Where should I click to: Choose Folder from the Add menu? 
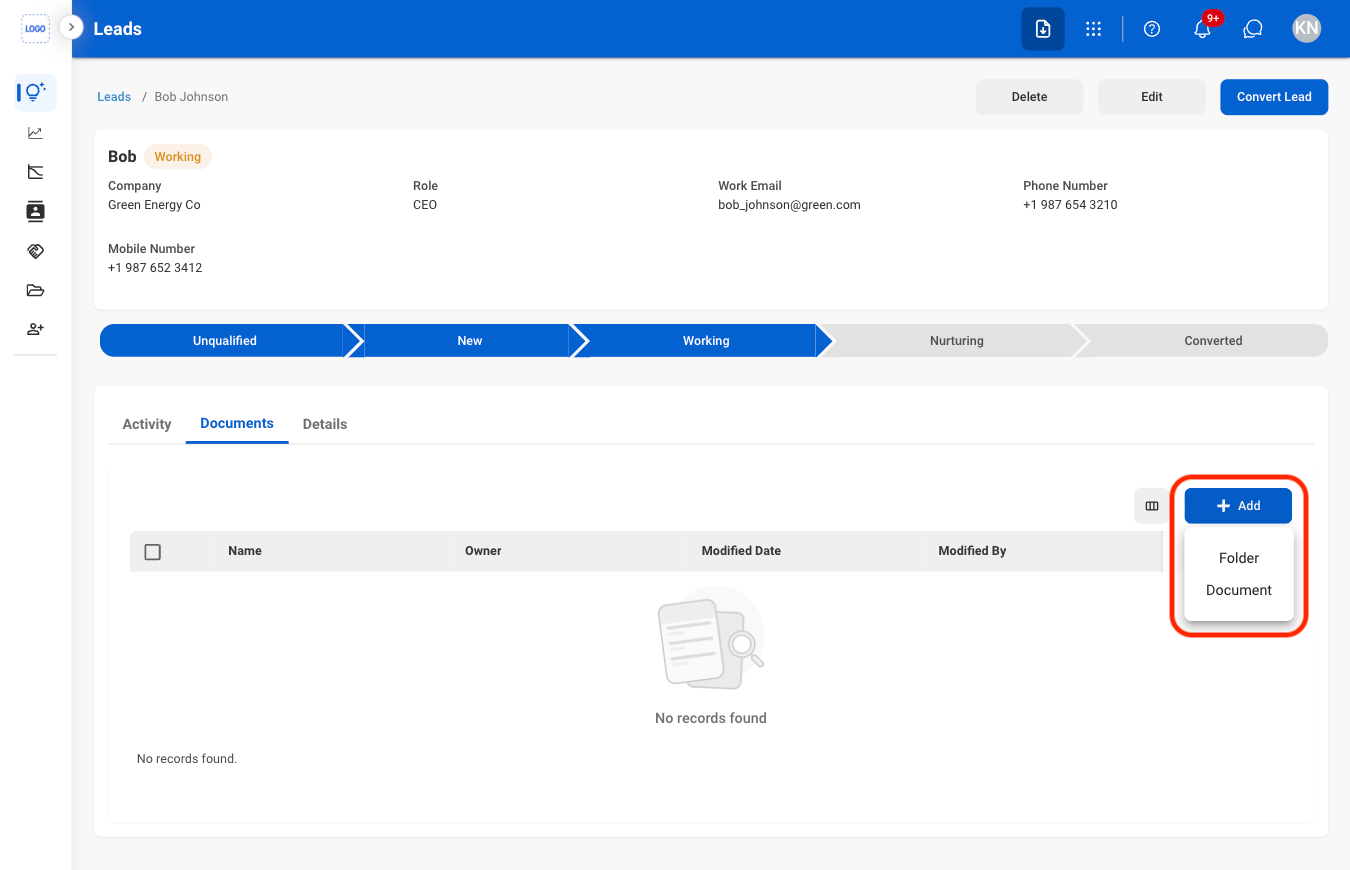pos(1239,558)
